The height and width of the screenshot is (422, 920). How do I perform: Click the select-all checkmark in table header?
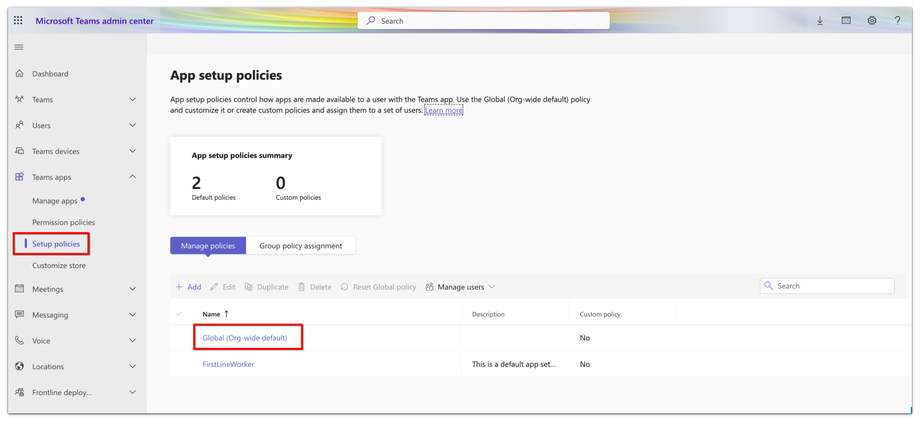(180, 314)
